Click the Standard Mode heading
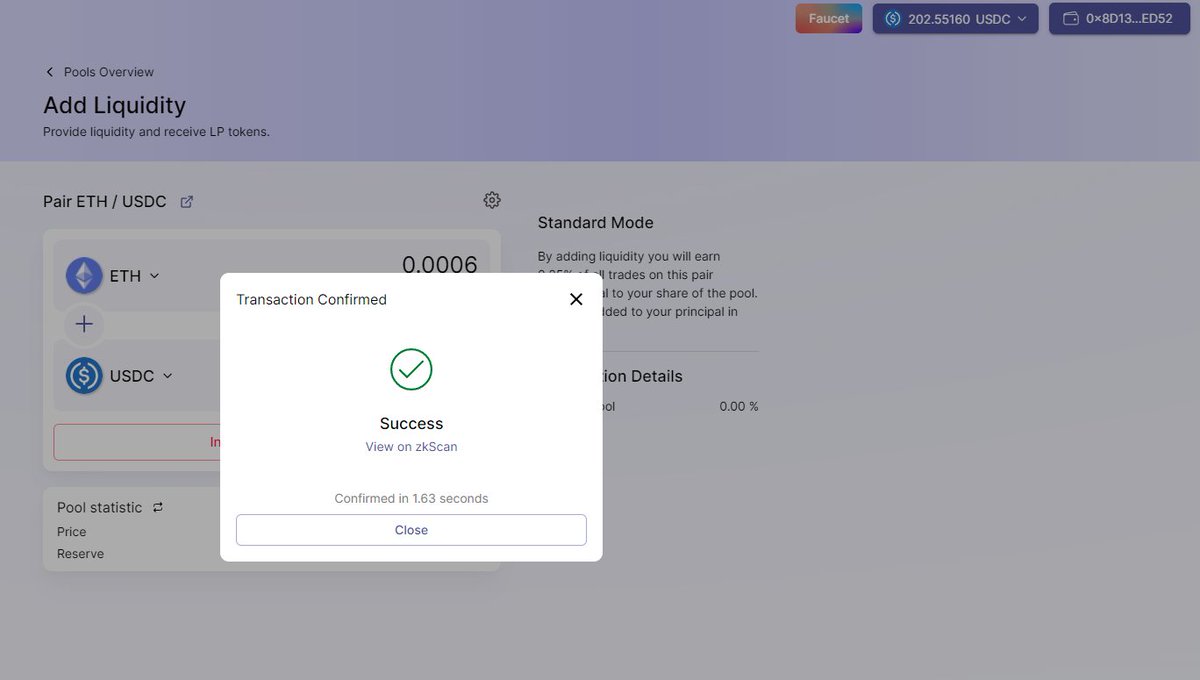 click(x=595, y=222)
